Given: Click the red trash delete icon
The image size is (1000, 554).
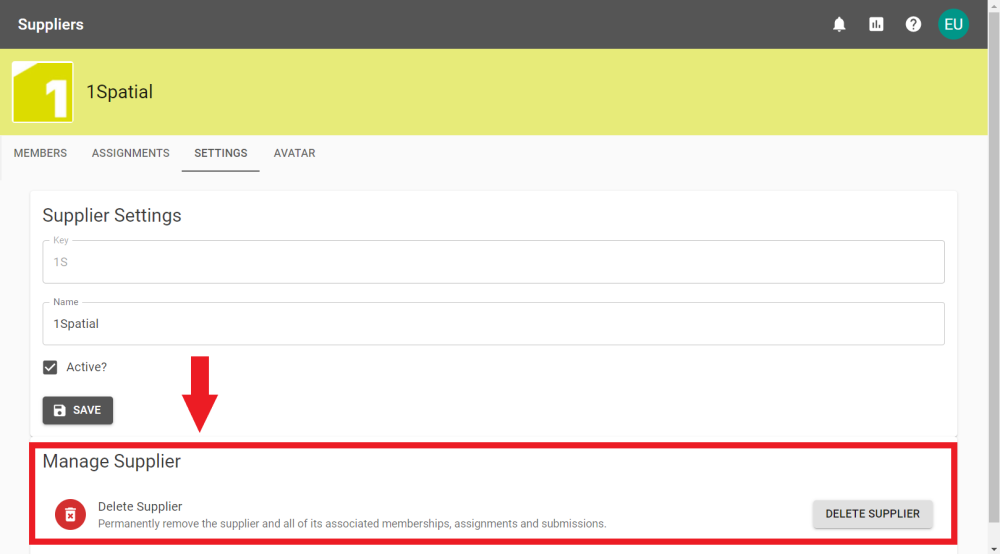Looking at the screenshot, I should click(70, 514).
